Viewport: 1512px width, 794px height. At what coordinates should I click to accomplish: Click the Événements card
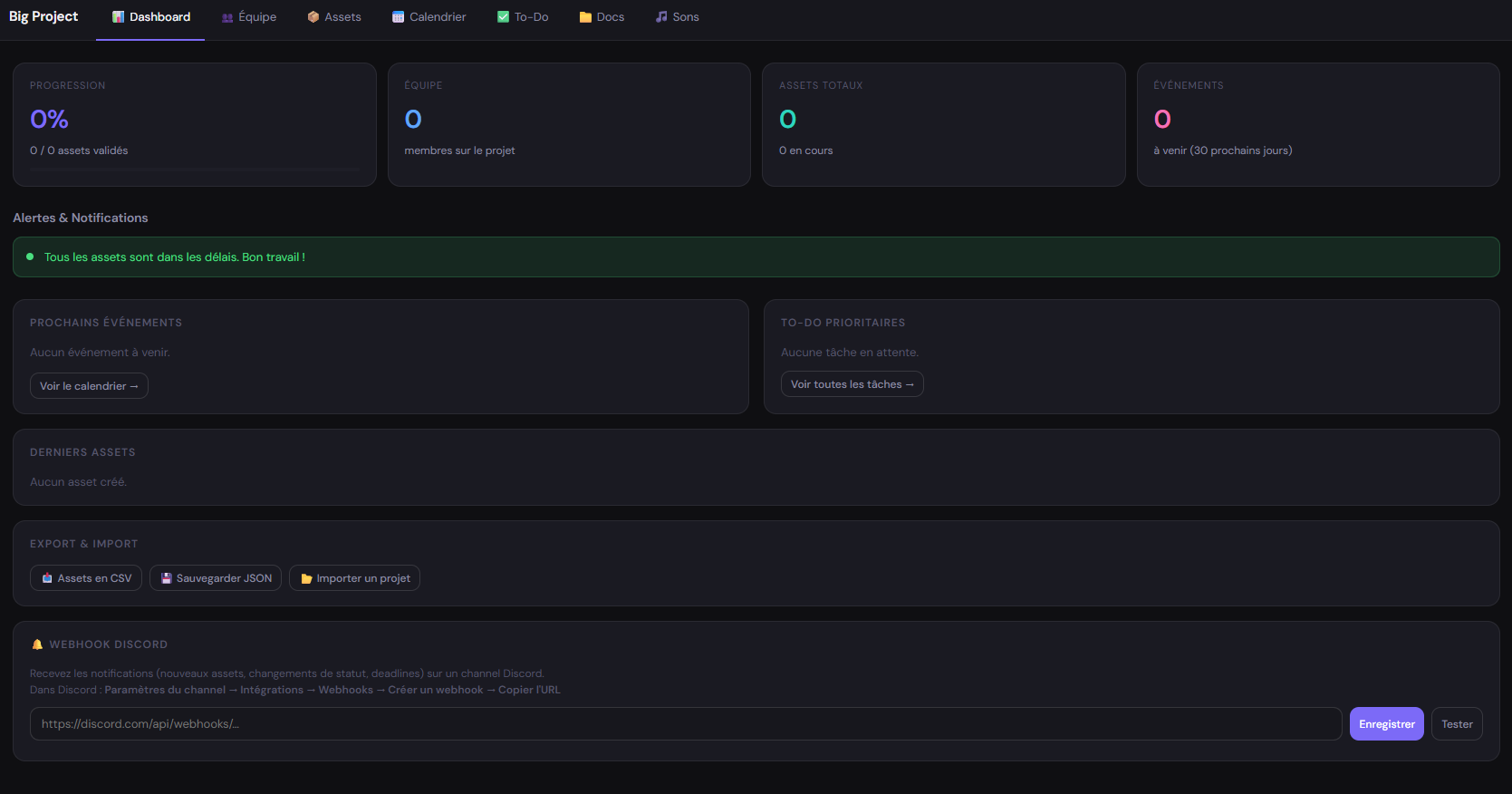tap(1318, 125)
